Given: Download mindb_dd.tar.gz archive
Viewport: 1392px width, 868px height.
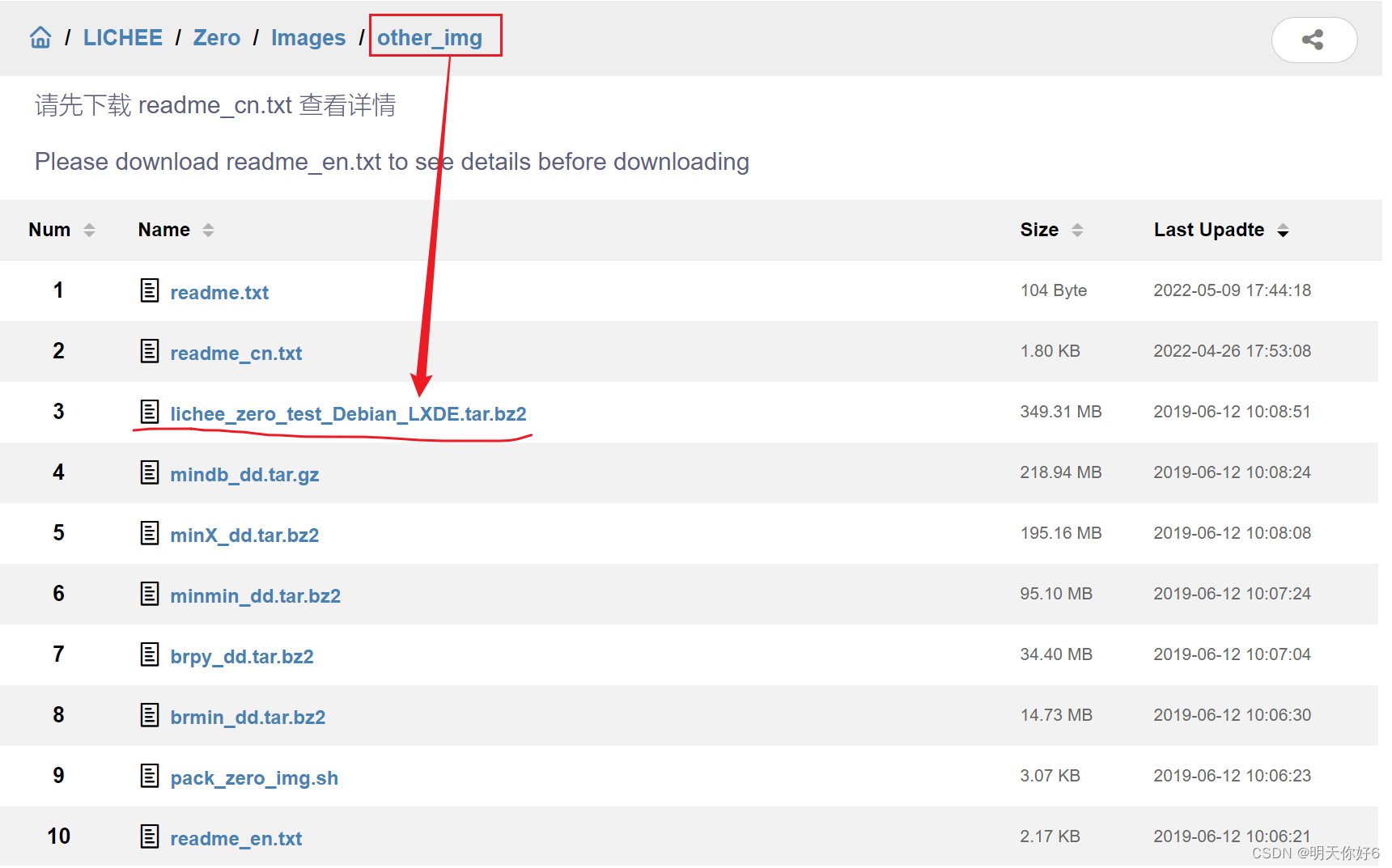Looking at the screenshot, I should [244, 475].
